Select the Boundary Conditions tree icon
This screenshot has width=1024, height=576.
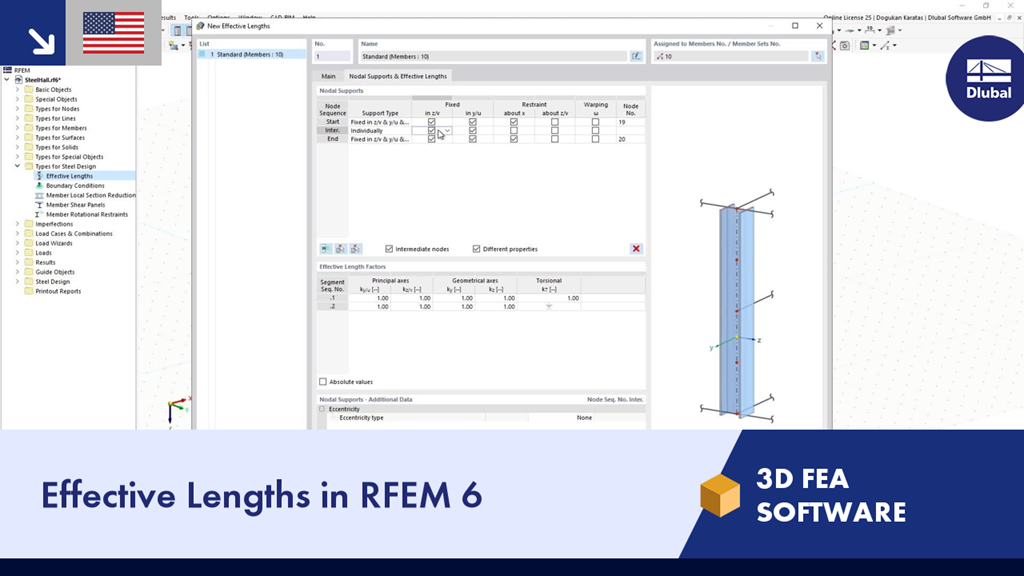tap(39, 185)
